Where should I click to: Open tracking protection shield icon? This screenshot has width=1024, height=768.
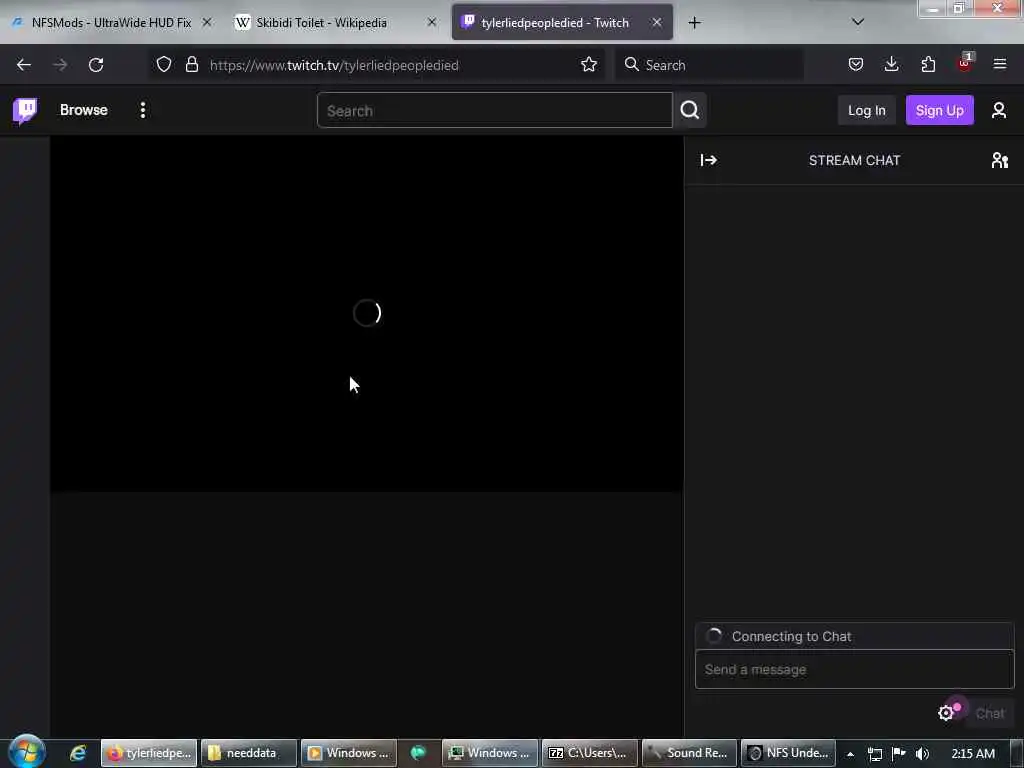pos(164,65)
